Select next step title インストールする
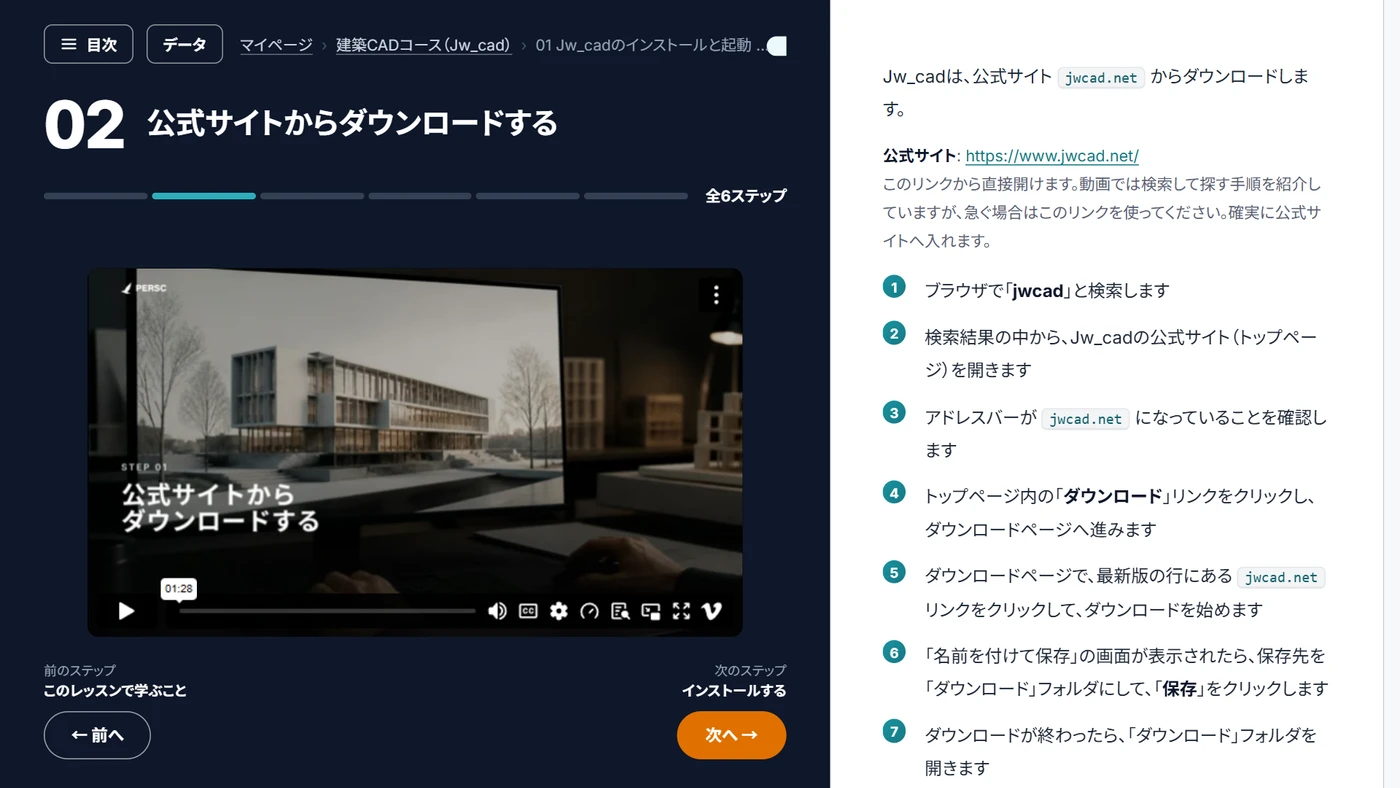Viewport: 1400px width, 788px height. (734, 691)
